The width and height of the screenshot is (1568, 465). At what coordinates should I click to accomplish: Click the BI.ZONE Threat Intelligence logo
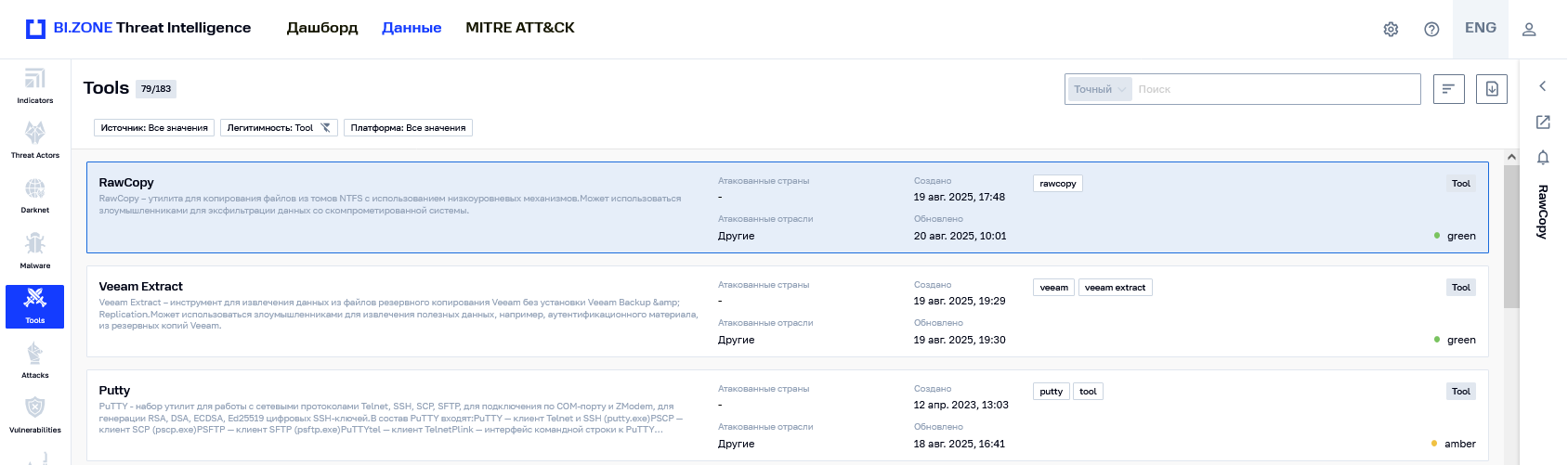click(x=138, y=28)
